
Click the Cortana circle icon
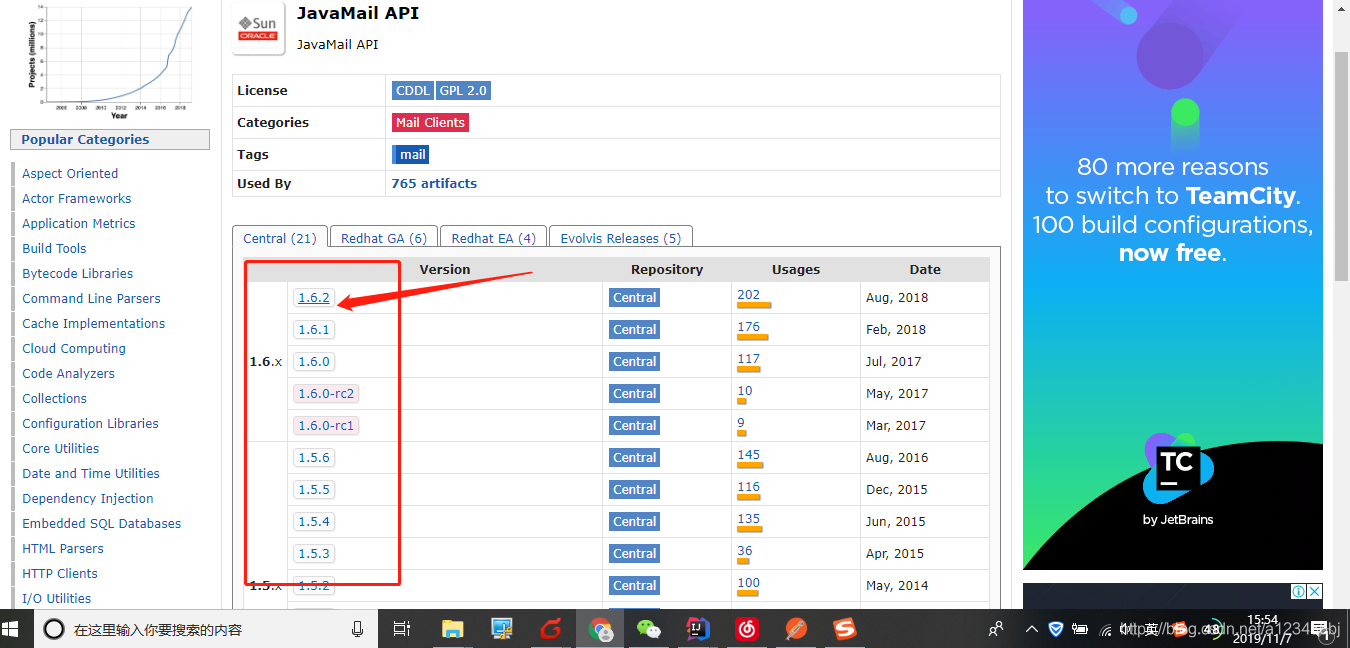(55, 629)
